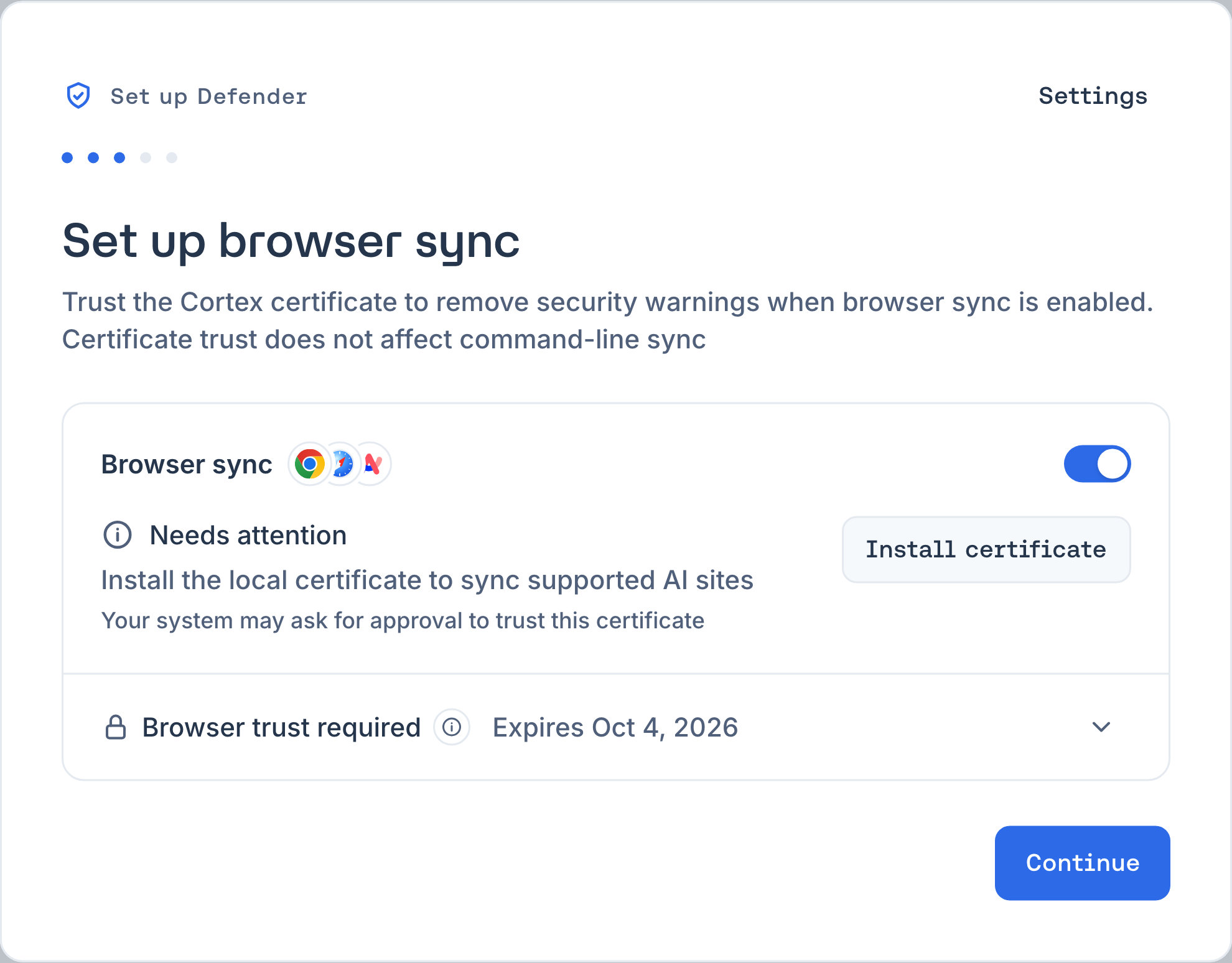Screen dimensions: 1232x963
Task: Click 'Expires Oct 4, 2026' text
Action: [x=615, y=727]
